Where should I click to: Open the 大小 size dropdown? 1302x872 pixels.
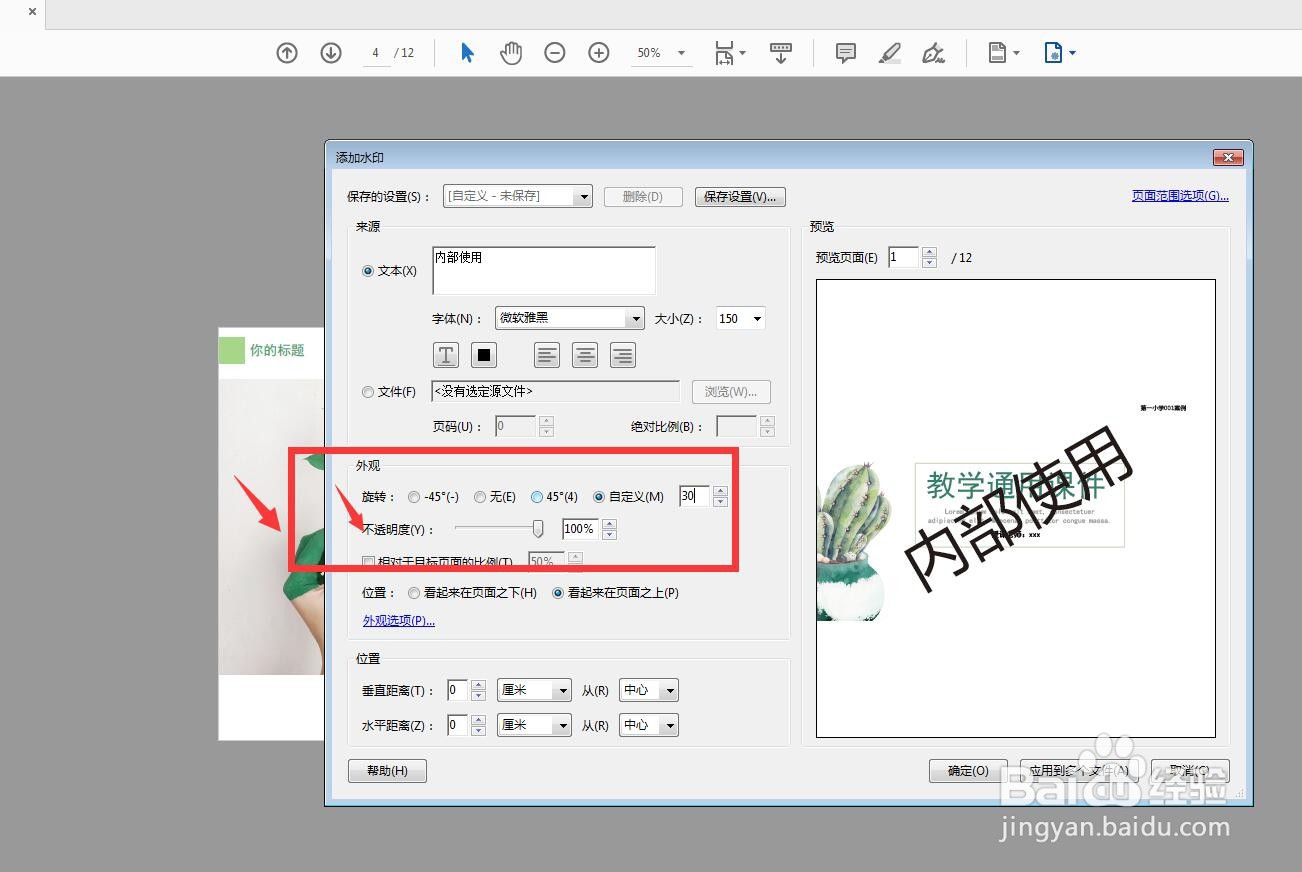click(x=740, y=318)
